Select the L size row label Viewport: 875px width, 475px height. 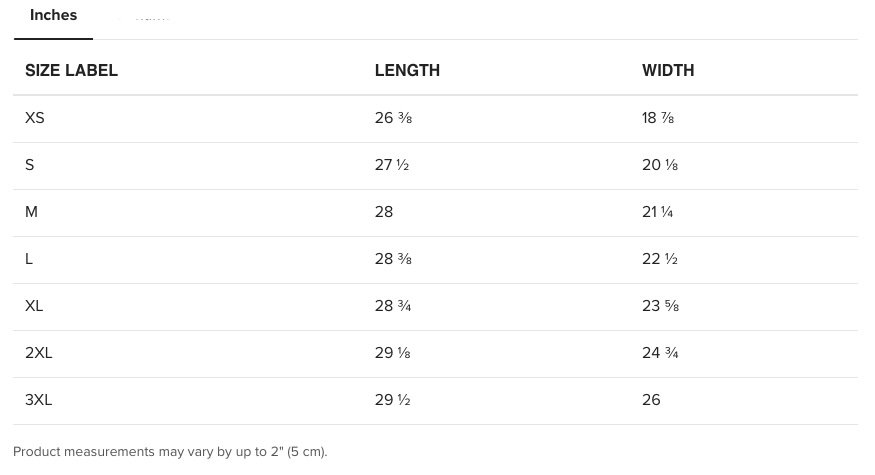[29, 258]
